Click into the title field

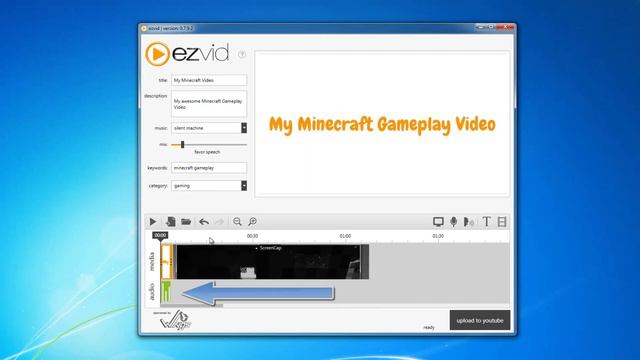tap(209, 80)
